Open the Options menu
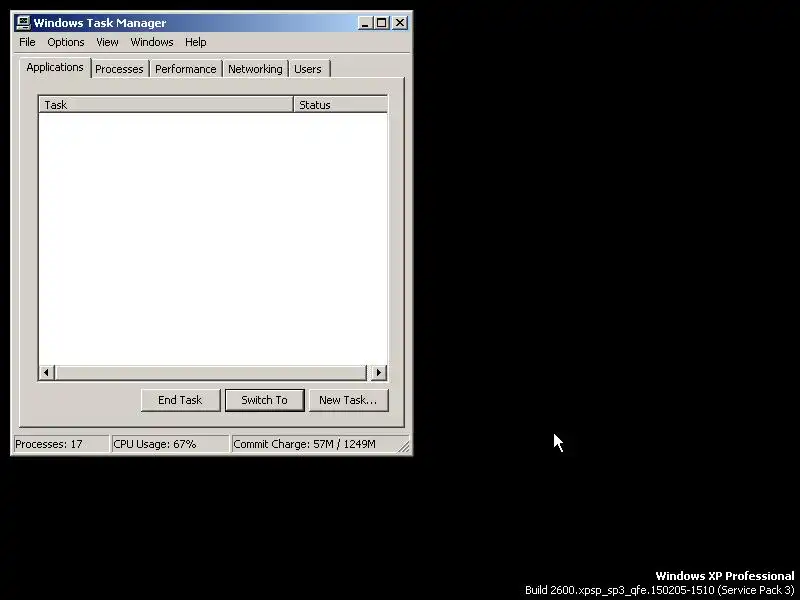The image size is (800, 600). [66, 42]
